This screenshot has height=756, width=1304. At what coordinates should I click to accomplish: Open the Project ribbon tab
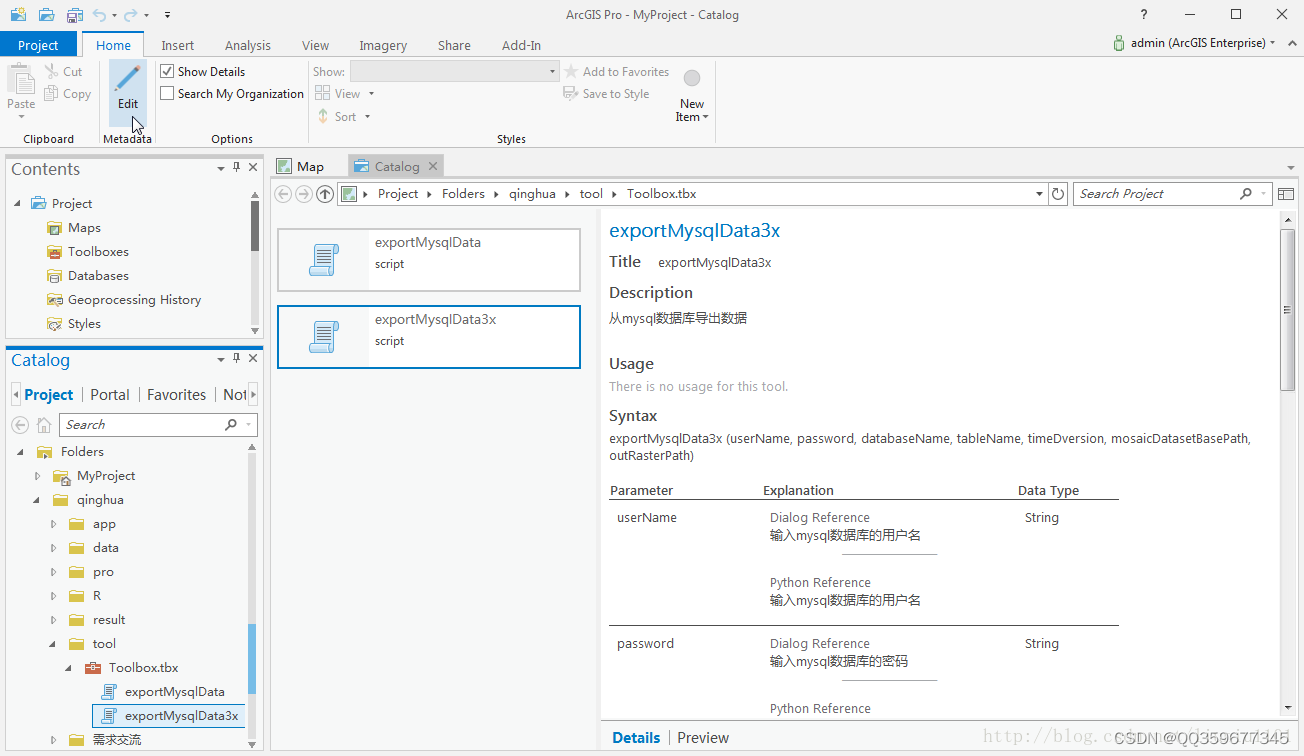38,45
